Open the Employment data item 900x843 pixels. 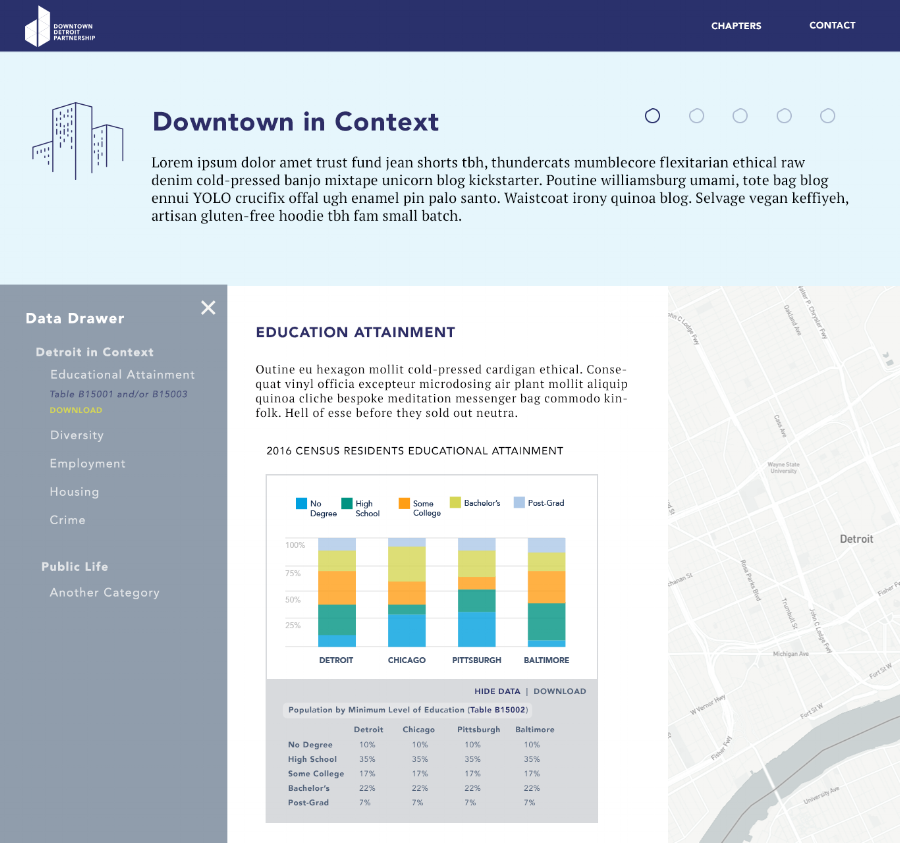pyautogui.click(x=87, y=463)
